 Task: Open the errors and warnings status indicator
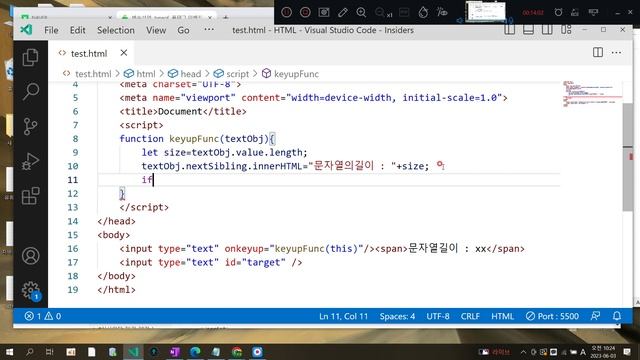pyautogui.click(x=43, y=316)
